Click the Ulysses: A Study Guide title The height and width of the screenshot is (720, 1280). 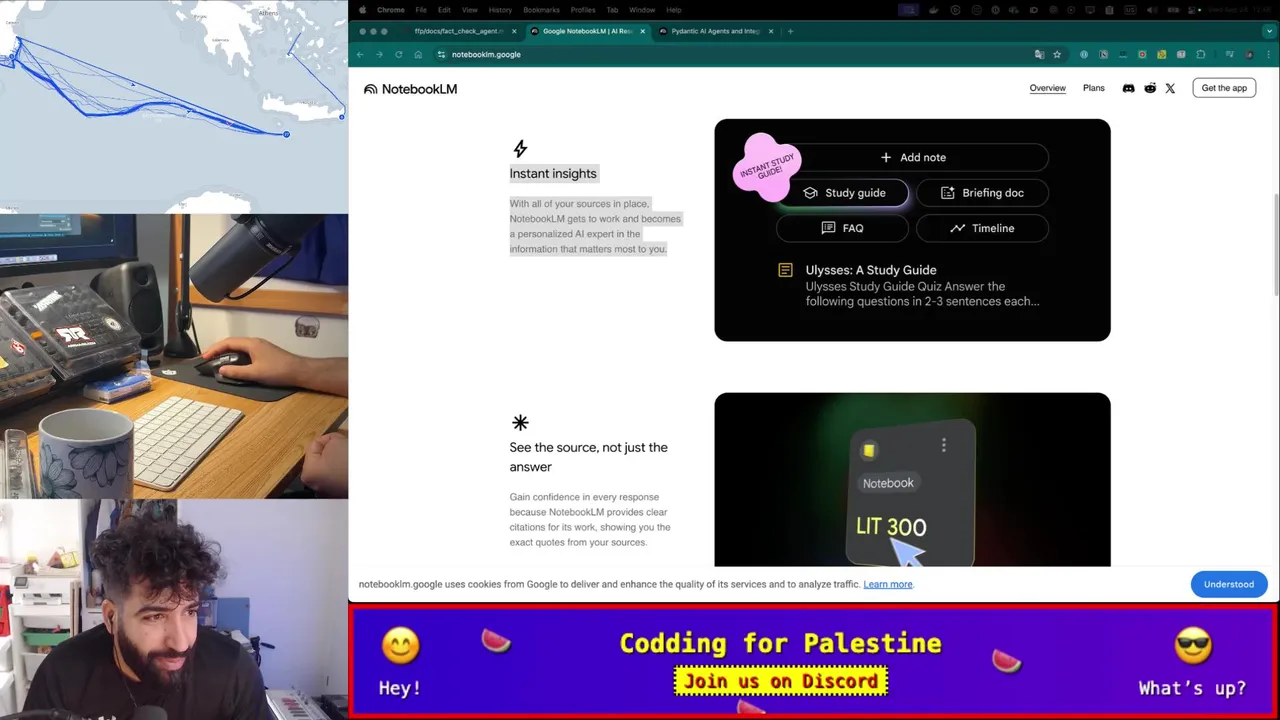[871, 270]
